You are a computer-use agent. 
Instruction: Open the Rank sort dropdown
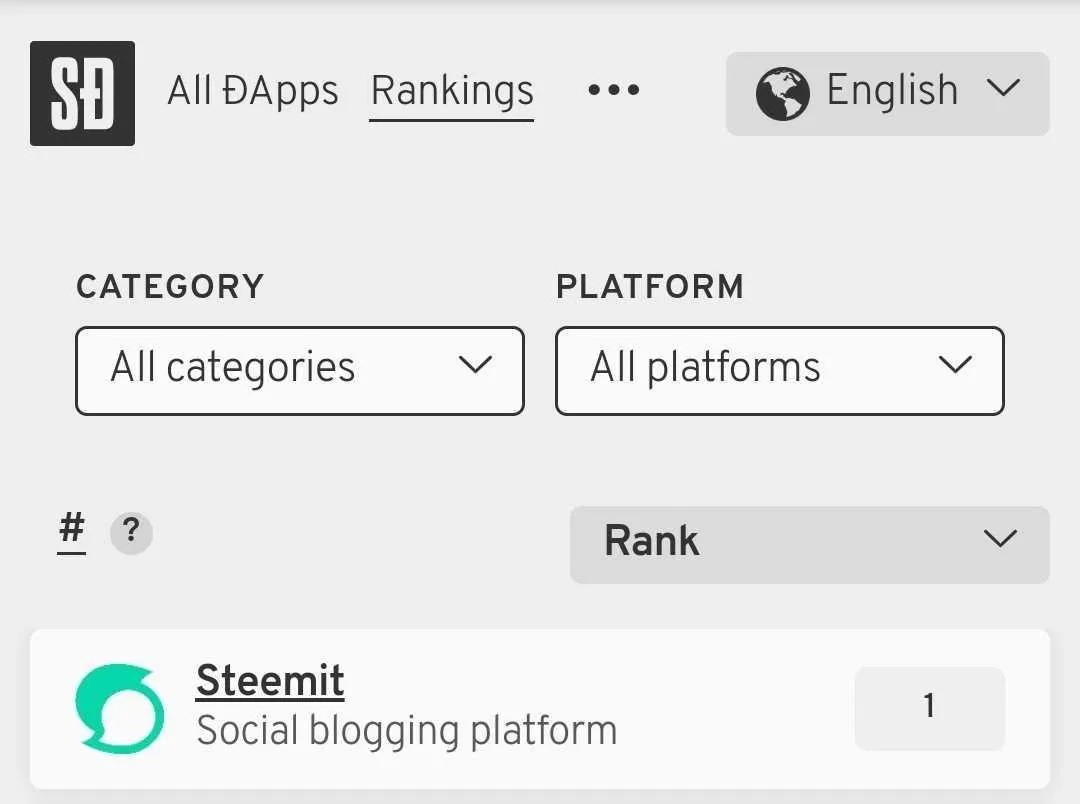coord(809,545)
